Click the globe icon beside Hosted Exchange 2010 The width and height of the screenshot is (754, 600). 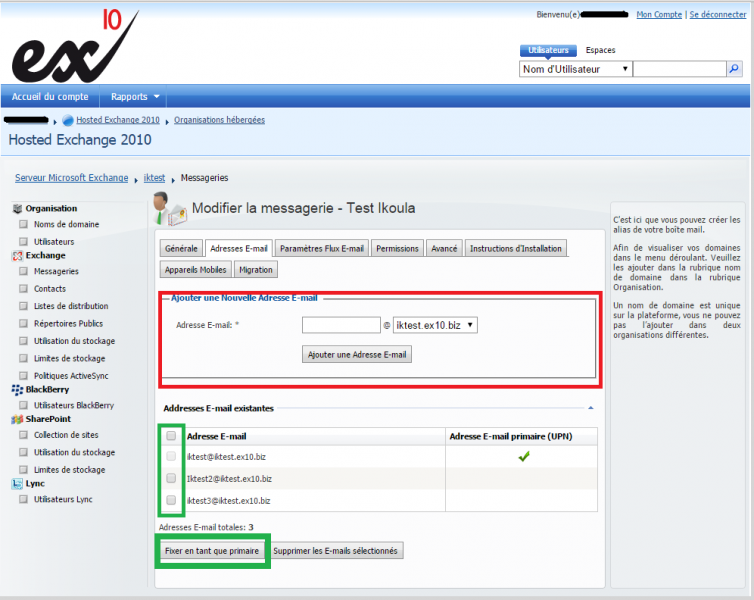(68, 120)
